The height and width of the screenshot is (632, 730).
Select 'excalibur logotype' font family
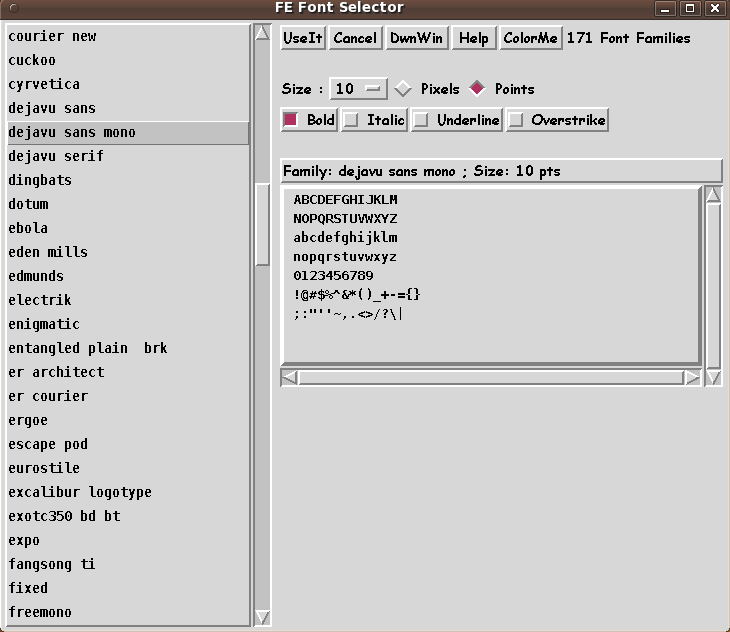point(128,492)
